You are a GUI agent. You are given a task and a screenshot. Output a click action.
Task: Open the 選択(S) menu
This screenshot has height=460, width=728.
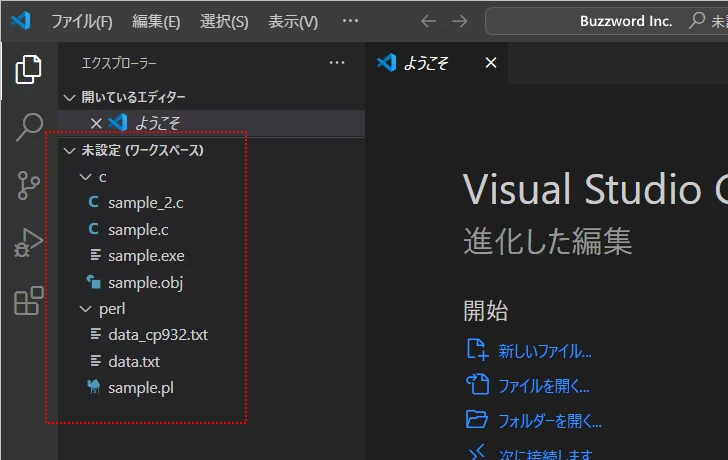tap(224, 21)
